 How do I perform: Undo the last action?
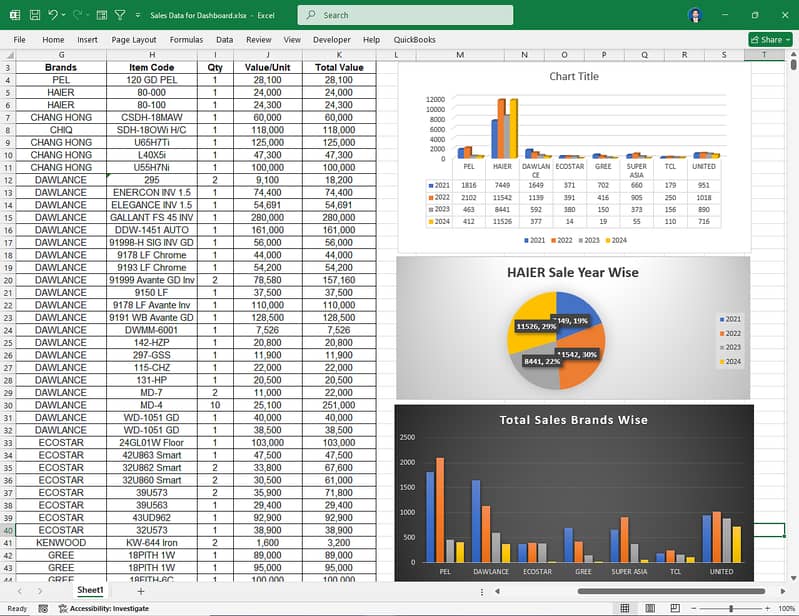tap(53, 15)
